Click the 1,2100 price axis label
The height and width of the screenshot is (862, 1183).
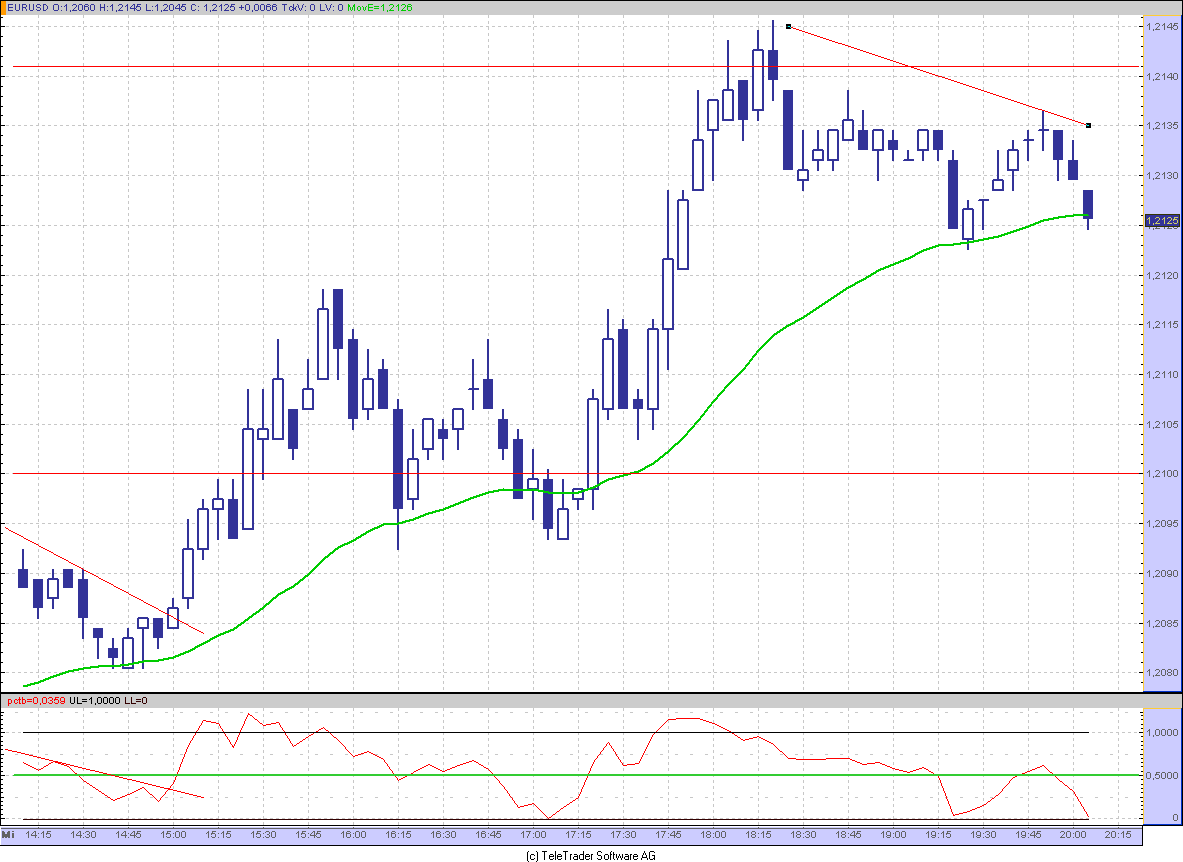[1162, 474]
